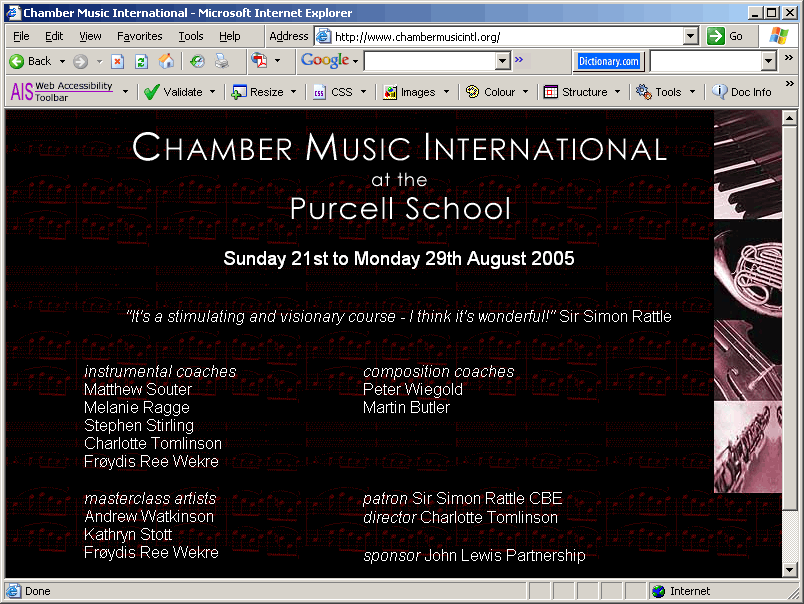Image resolution: width=804 pixels, height=604 pixels.
Task: Open the Structure dropdown arrow
Action: click(617, 92)
